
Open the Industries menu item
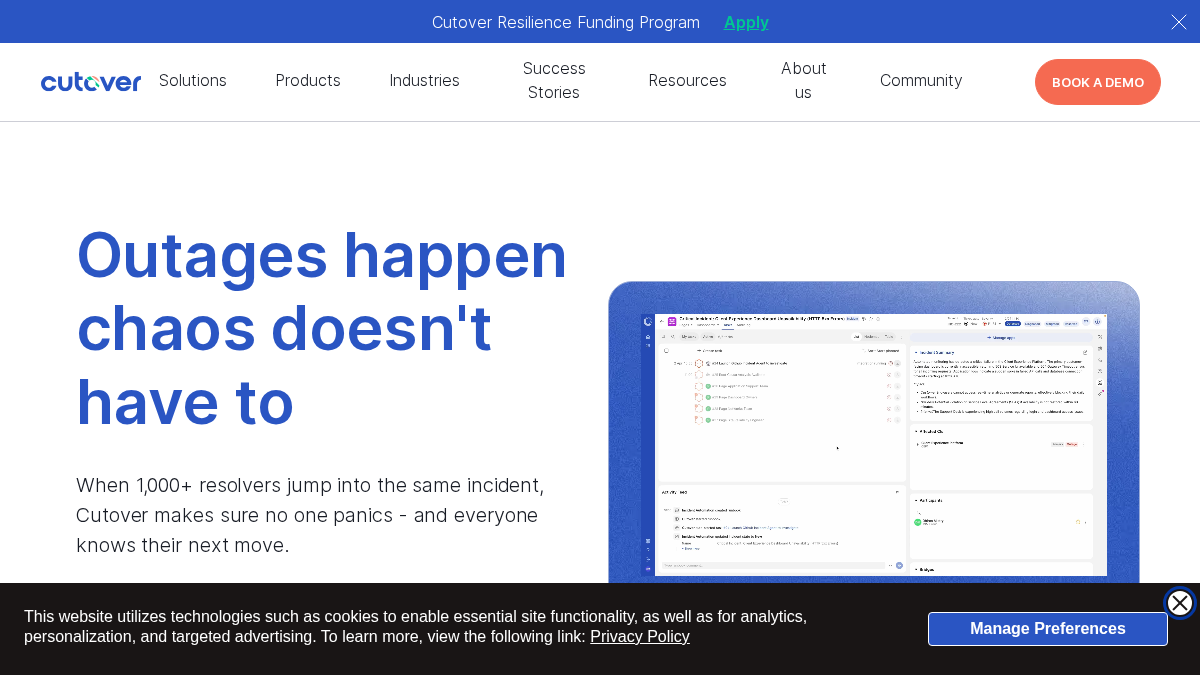point(425,81)
